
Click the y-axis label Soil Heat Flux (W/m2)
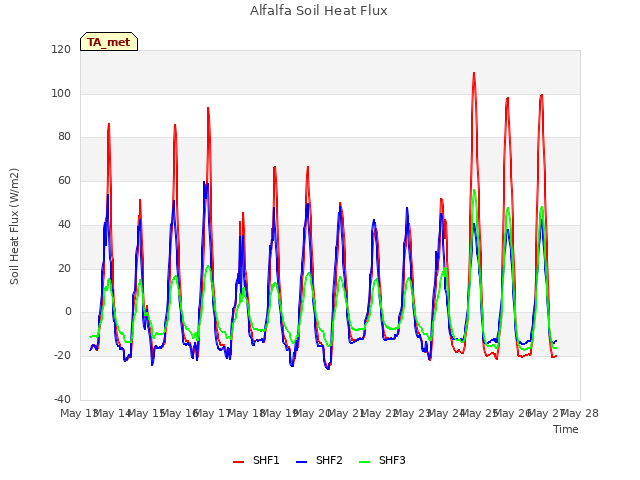point(14,226)
